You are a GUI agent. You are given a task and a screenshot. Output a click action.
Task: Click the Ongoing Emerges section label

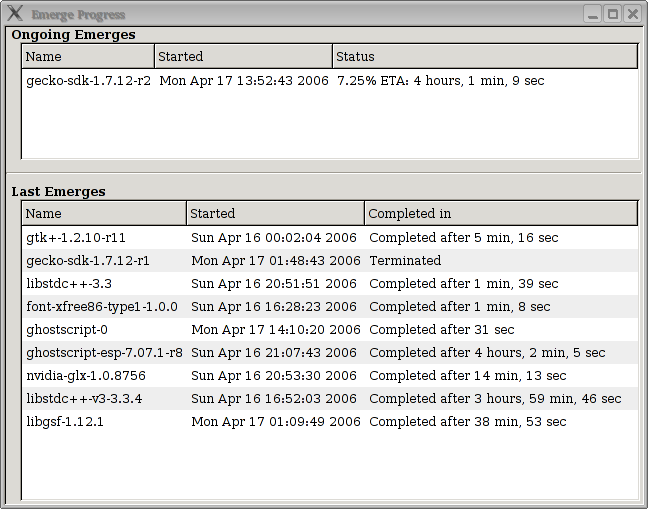click(x=73, y=35)
